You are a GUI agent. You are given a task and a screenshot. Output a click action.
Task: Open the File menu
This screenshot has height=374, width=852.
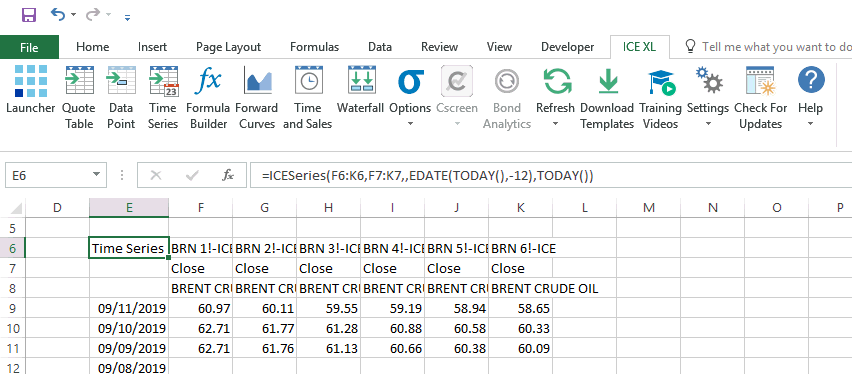(x=29, y=47)
